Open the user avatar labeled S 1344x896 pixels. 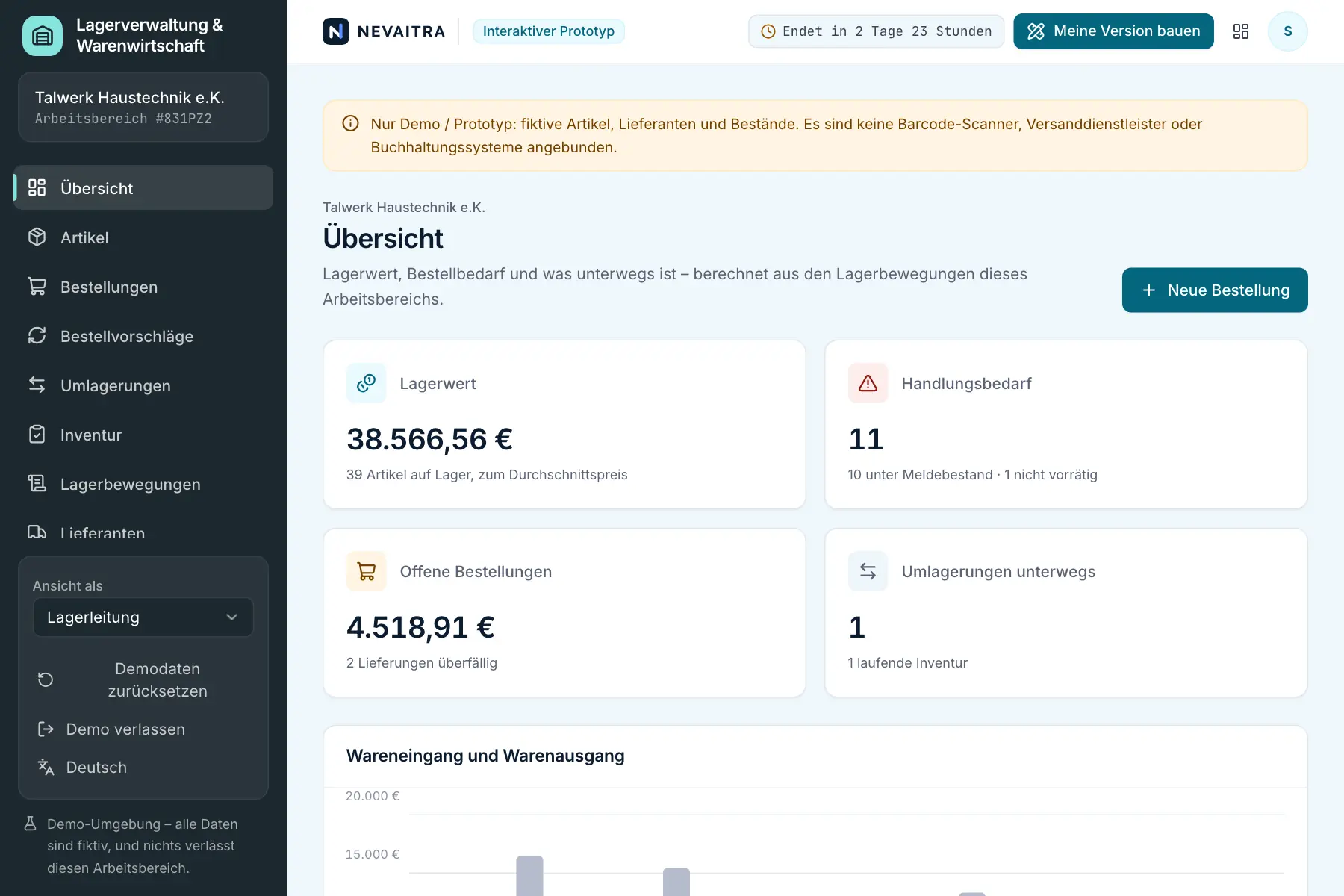(x=1288, y=31)
